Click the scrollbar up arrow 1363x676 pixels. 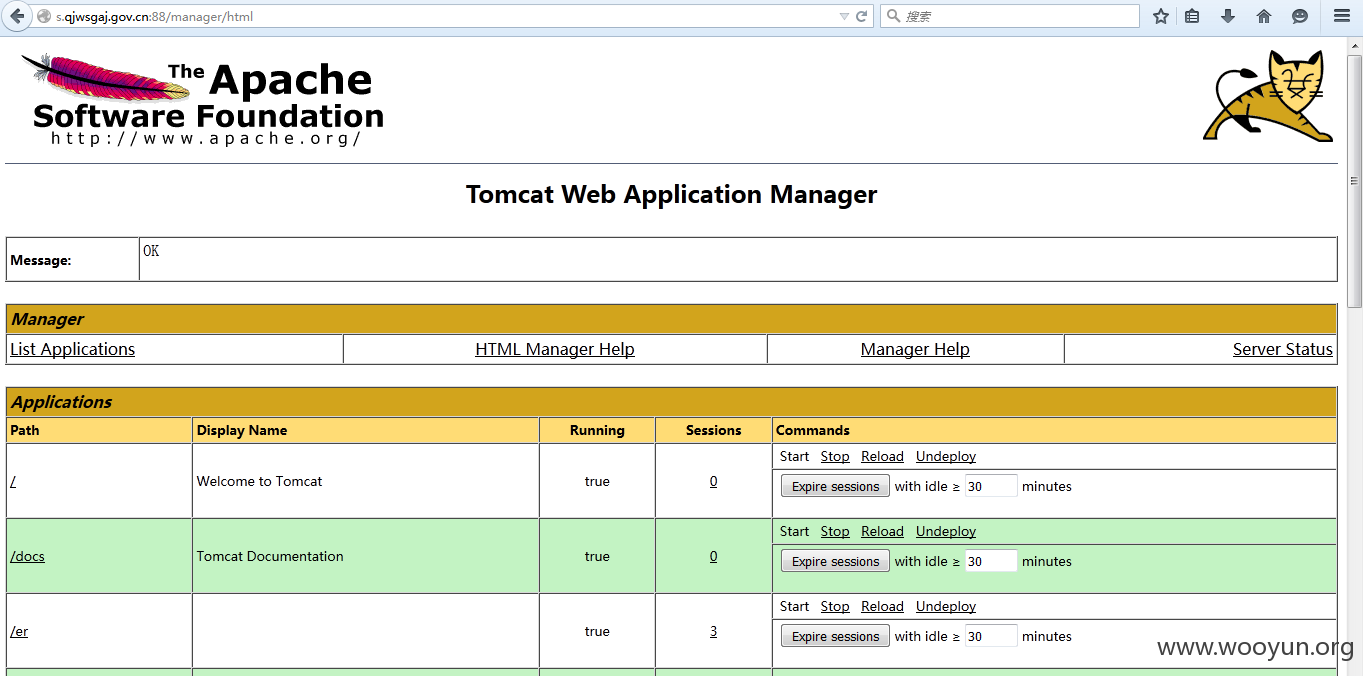click(x=1354, y=45)
